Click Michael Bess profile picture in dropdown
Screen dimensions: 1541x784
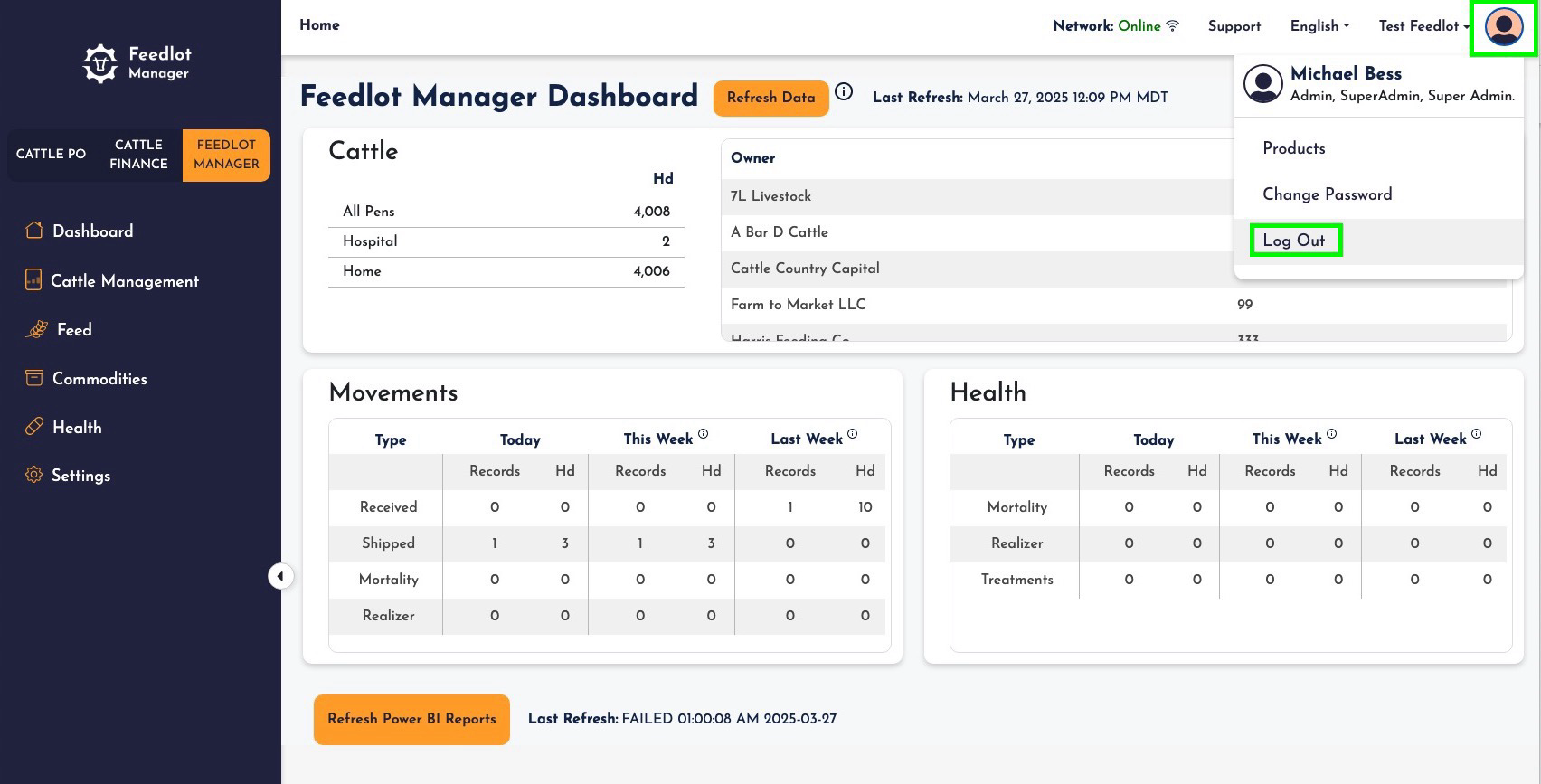click(1262, 84)
